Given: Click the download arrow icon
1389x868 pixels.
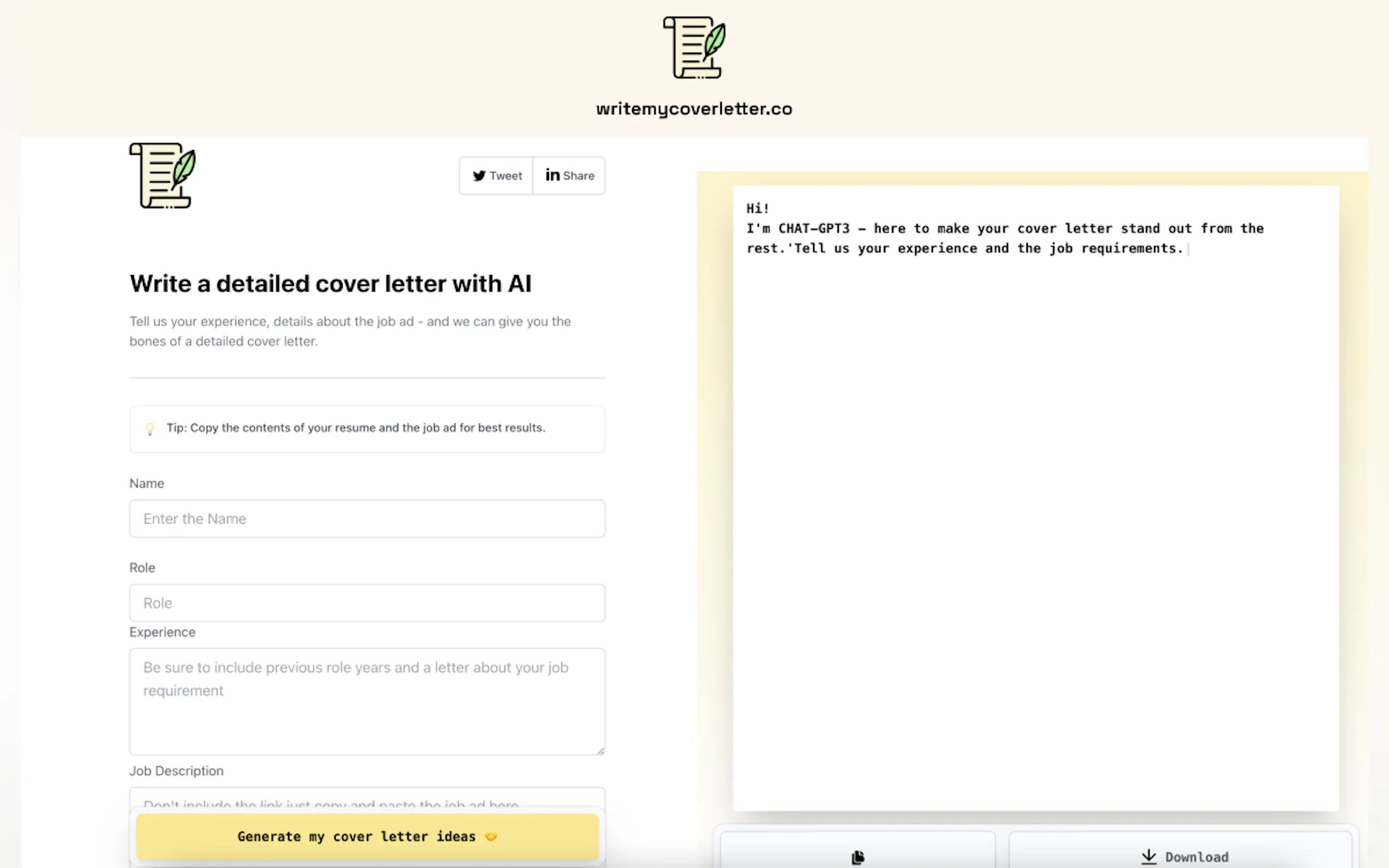Looking at the screenshot, I should (1148, 857).
